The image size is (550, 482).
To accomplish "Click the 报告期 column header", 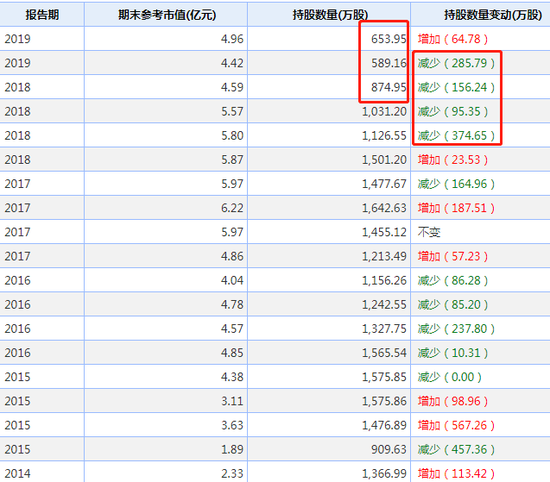I will [42, 15].
